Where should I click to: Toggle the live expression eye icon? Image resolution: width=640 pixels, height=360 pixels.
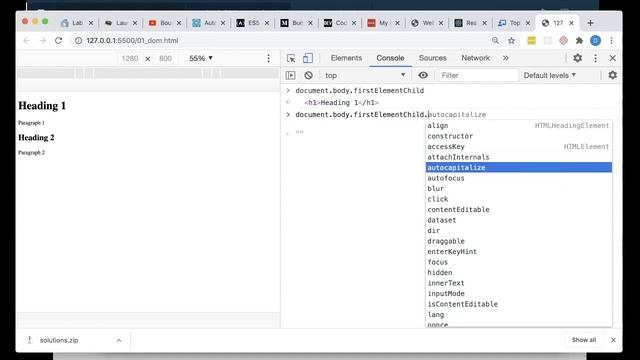pyautogui.click(x=423, y=76)
